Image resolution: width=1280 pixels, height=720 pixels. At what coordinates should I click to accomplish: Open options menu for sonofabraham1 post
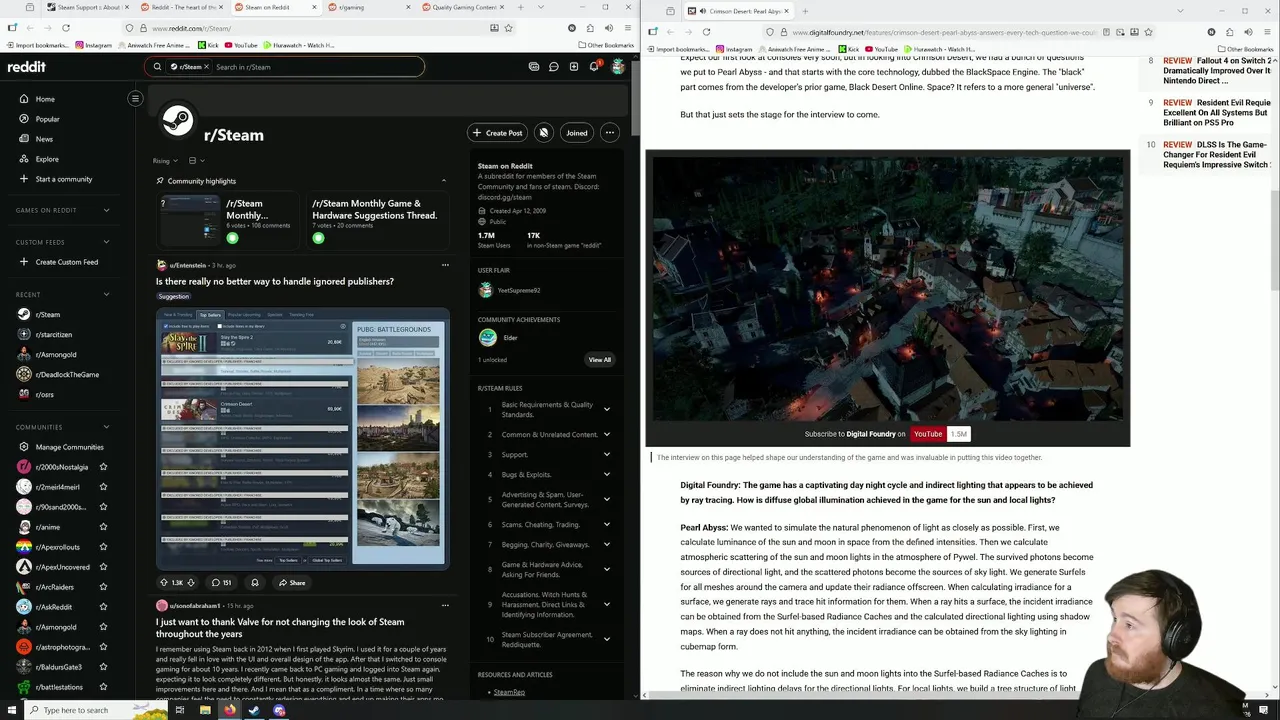pyautogui.click(x=445, y=605)
